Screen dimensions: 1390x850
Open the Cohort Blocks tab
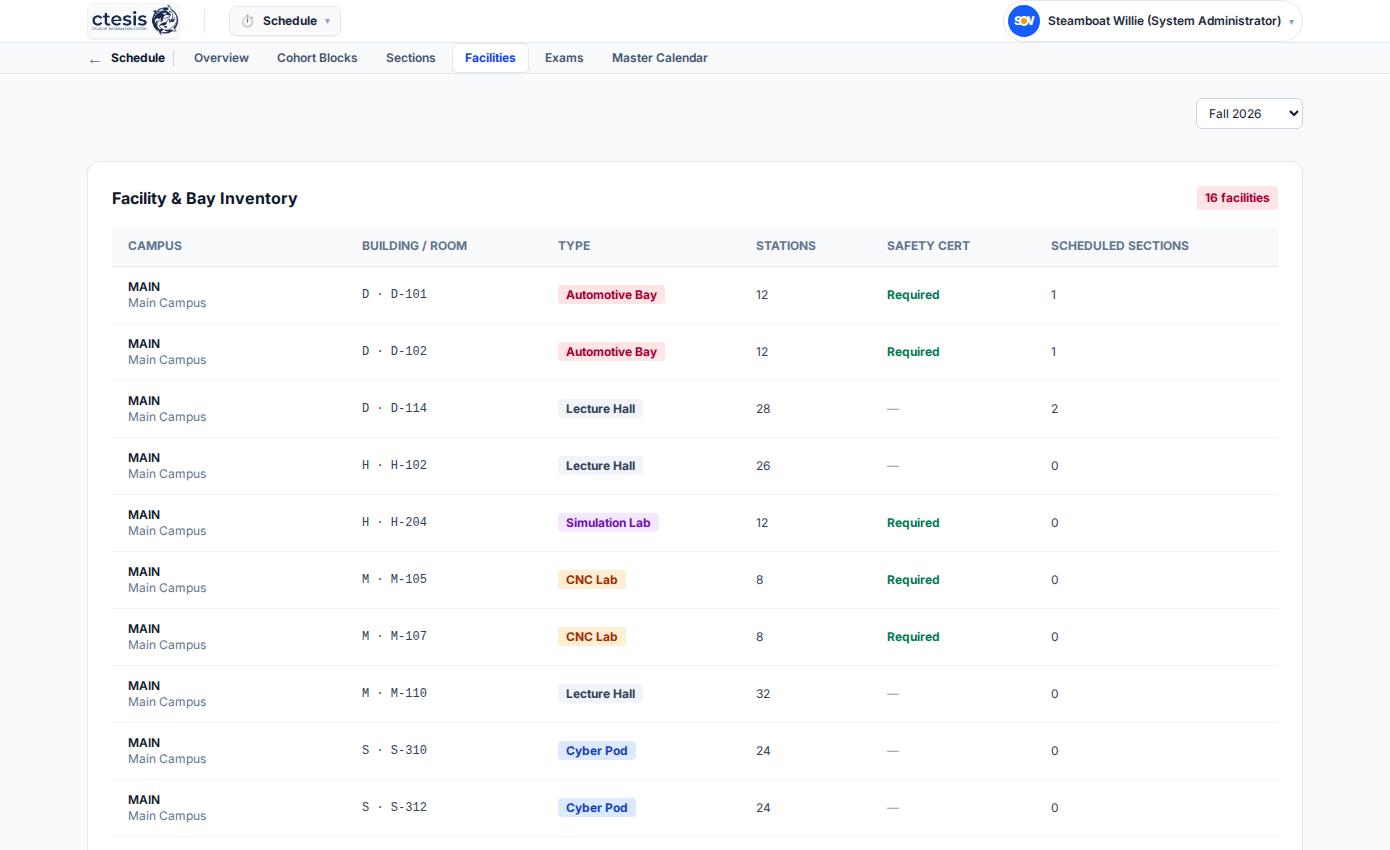point(317,58)
